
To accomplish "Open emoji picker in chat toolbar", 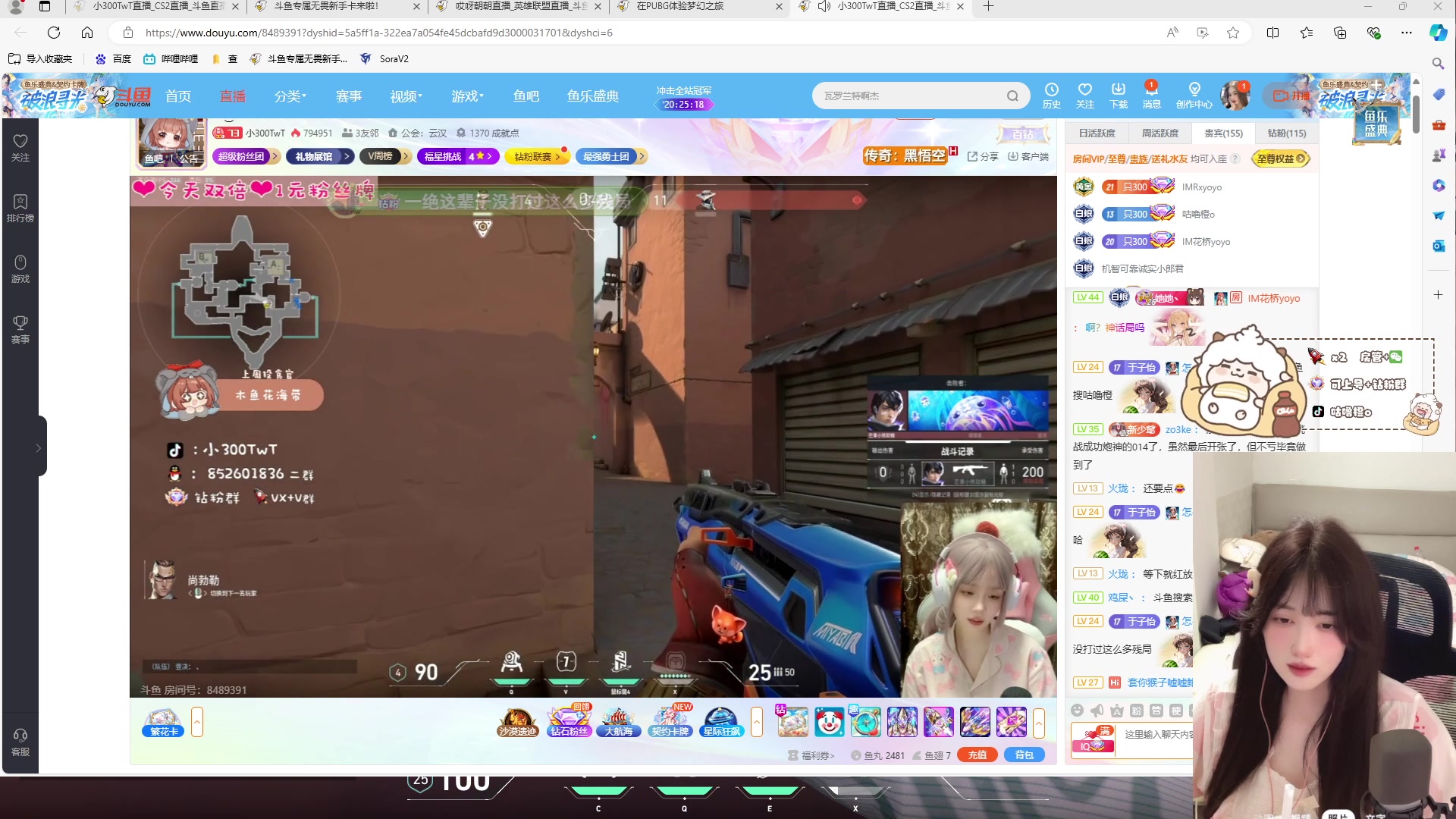I will pos(1077,711).
